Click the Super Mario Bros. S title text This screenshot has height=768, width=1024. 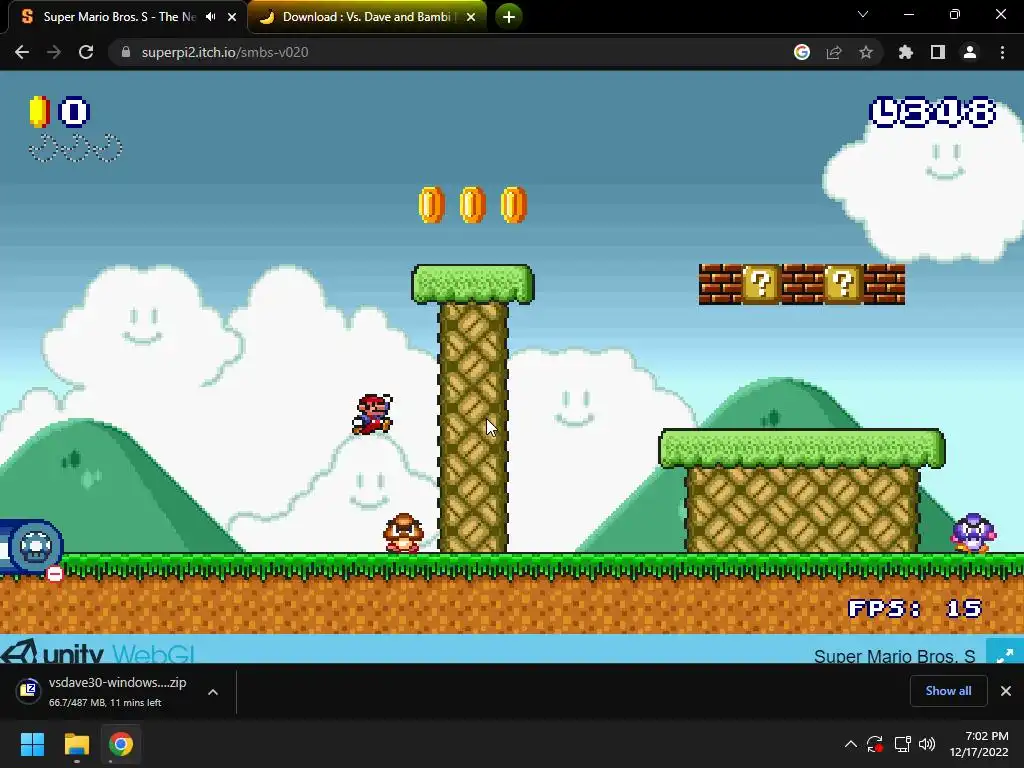(894, 656)
